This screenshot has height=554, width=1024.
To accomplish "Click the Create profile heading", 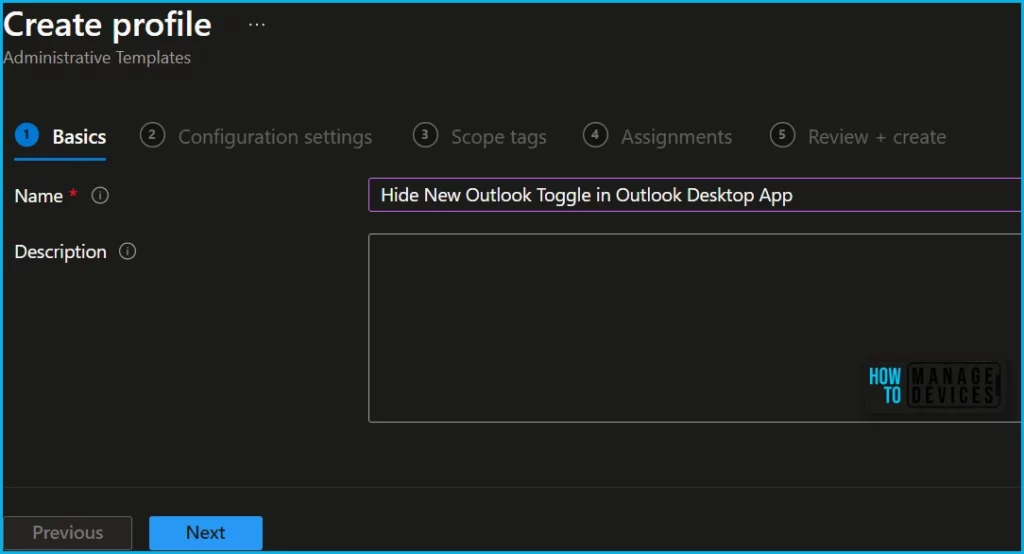I will 108,25.
